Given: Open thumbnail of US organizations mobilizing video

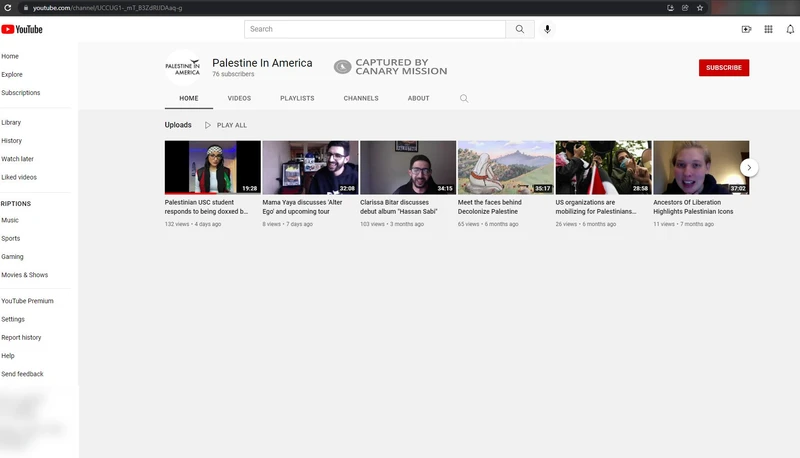Looking at the screenshot, I should point(604,167).
